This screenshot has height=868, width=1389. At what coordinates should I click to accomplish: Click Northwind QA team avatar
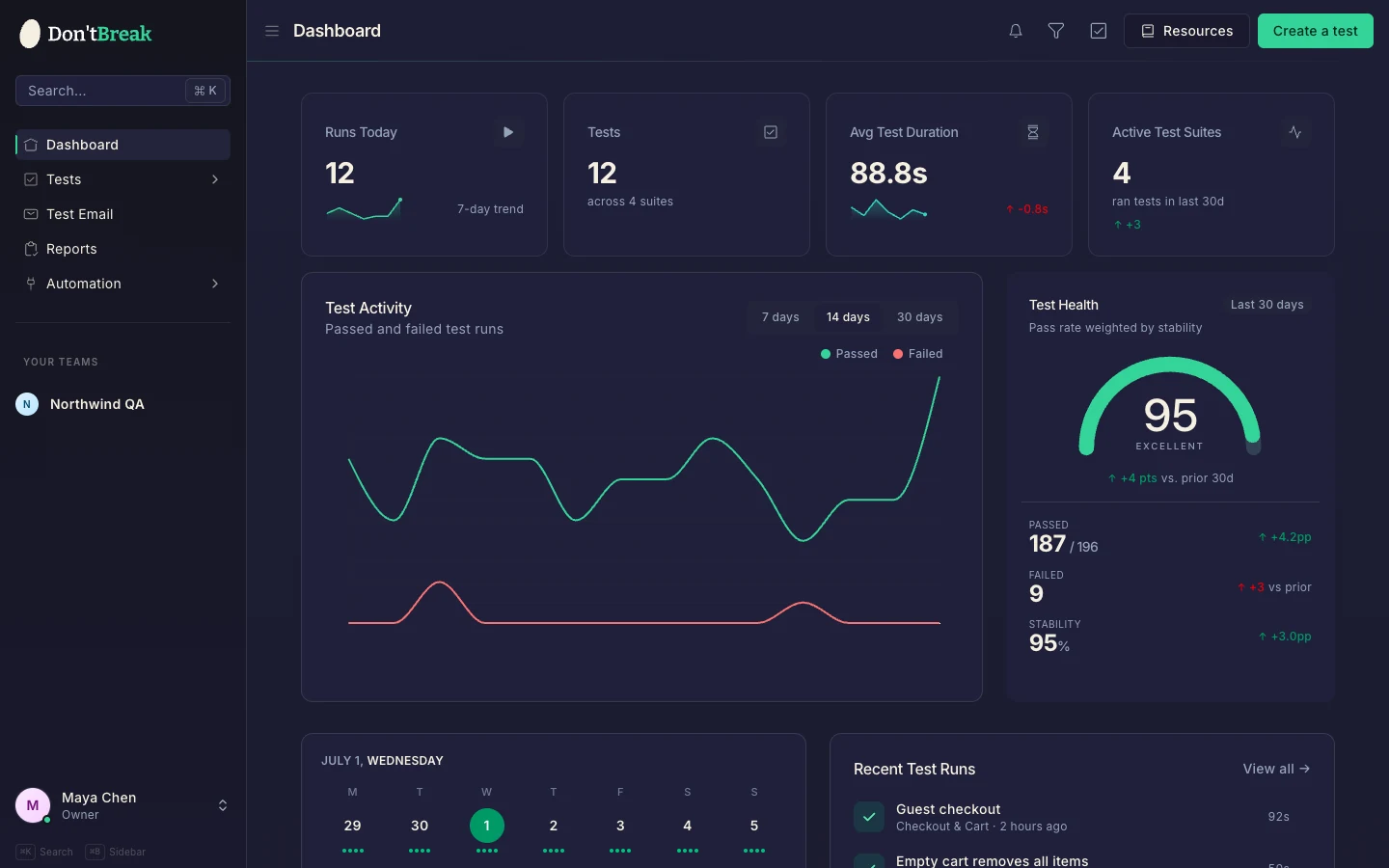pos(27,404)
